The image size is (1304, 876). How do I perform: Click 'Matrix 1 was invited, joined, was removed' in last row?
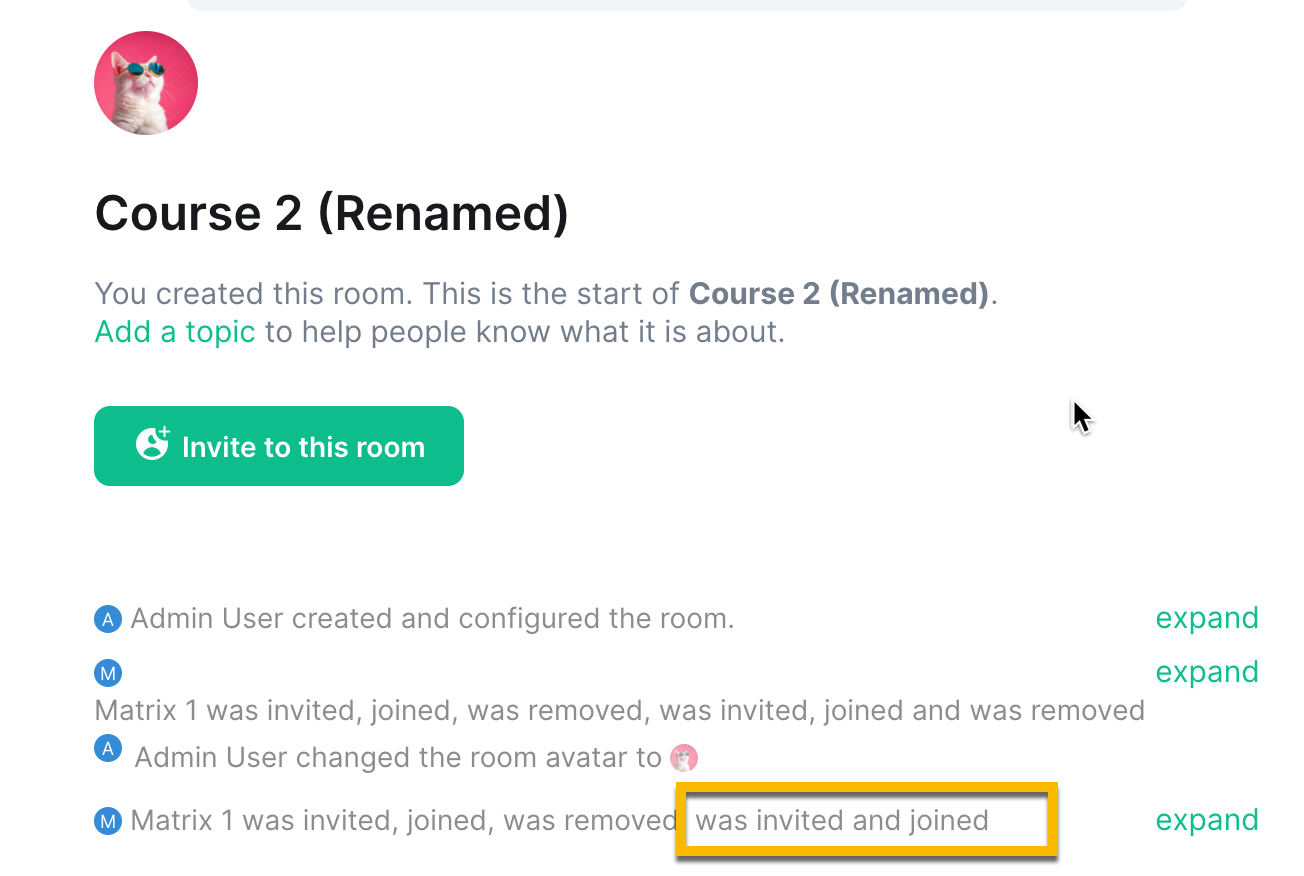[x=404, y=821]
